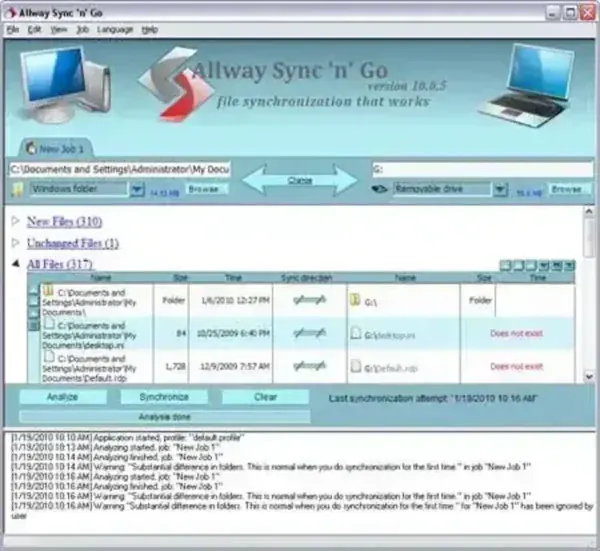The image size is (600, 551).
Task: Open the Language menu
Action: (115, 29)
